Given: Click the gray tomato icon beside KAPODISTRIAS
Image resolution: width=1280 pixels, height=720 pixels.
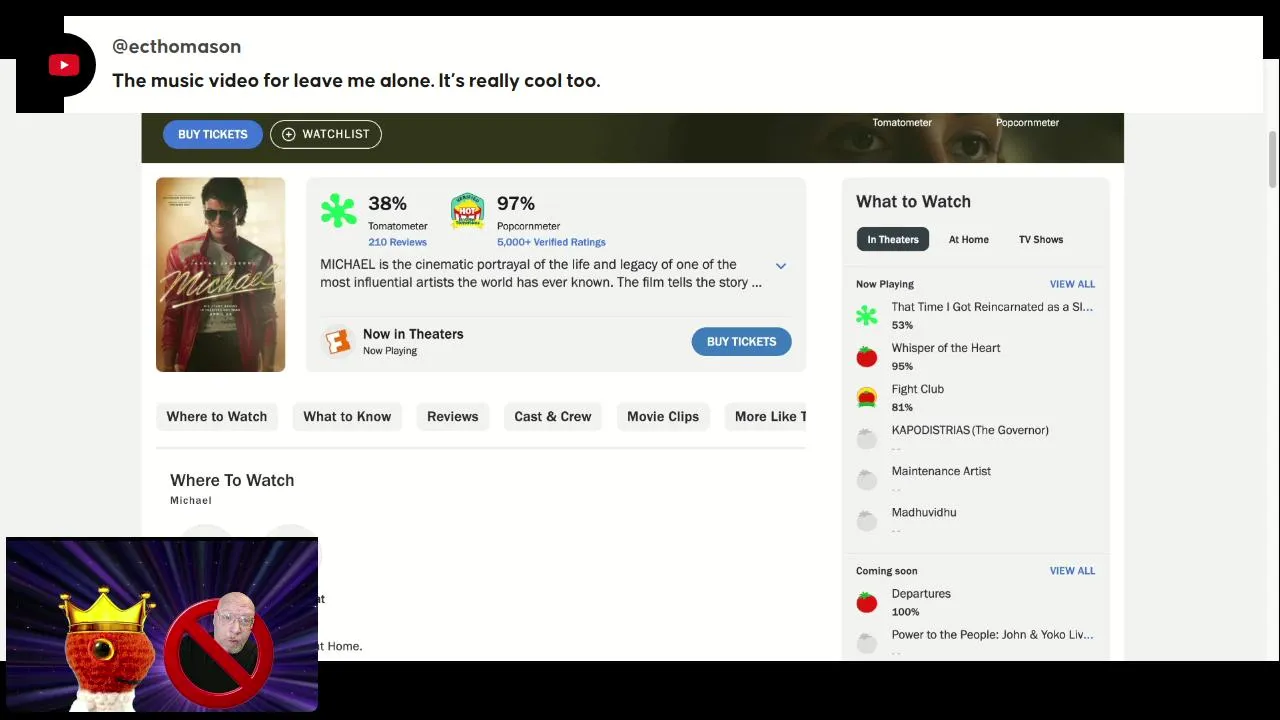Looking at the screenshot, I should coord(867,439).
